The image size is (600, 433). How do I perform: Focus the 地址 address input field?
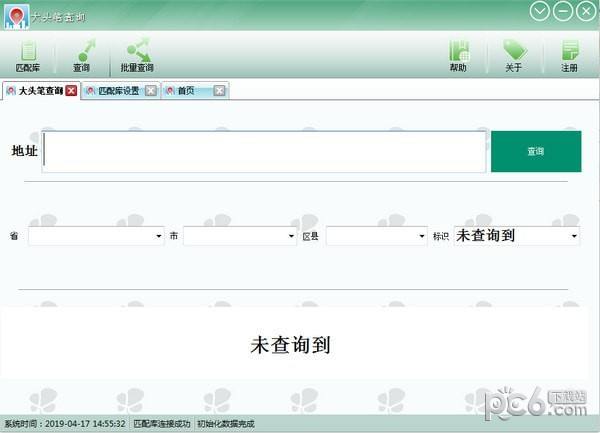[x=264, y=152]
